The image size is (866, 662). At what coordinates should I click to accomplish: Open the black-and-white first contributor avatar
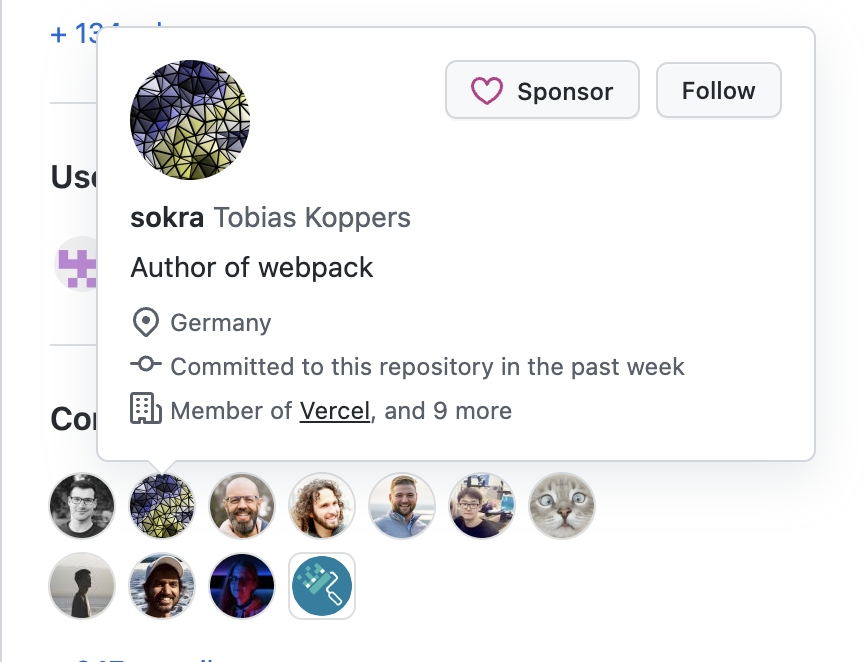click(82, 506)
